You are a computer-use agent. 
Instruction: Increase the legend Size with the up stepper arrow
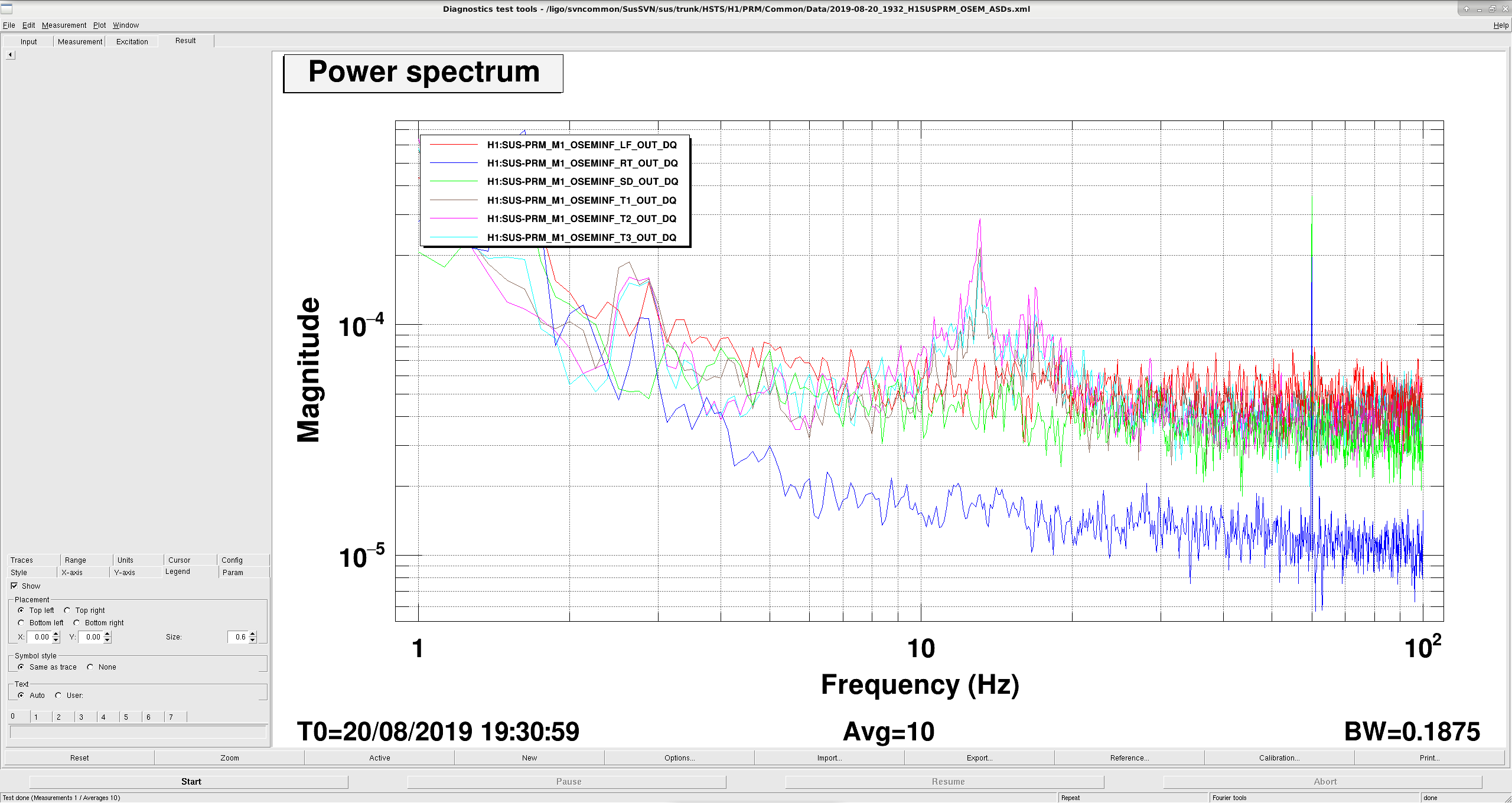(x=253, y=634)
